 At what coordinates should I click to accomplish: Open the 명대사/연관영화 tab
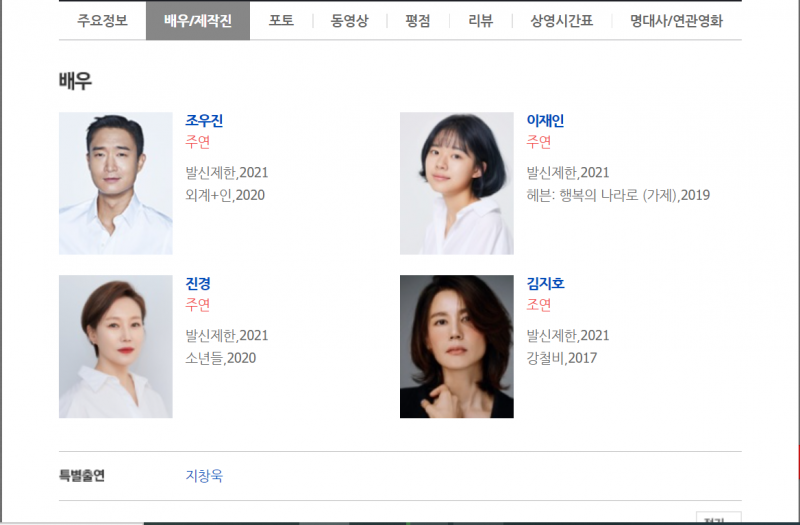pyautogui.click(x=677, y=21)
